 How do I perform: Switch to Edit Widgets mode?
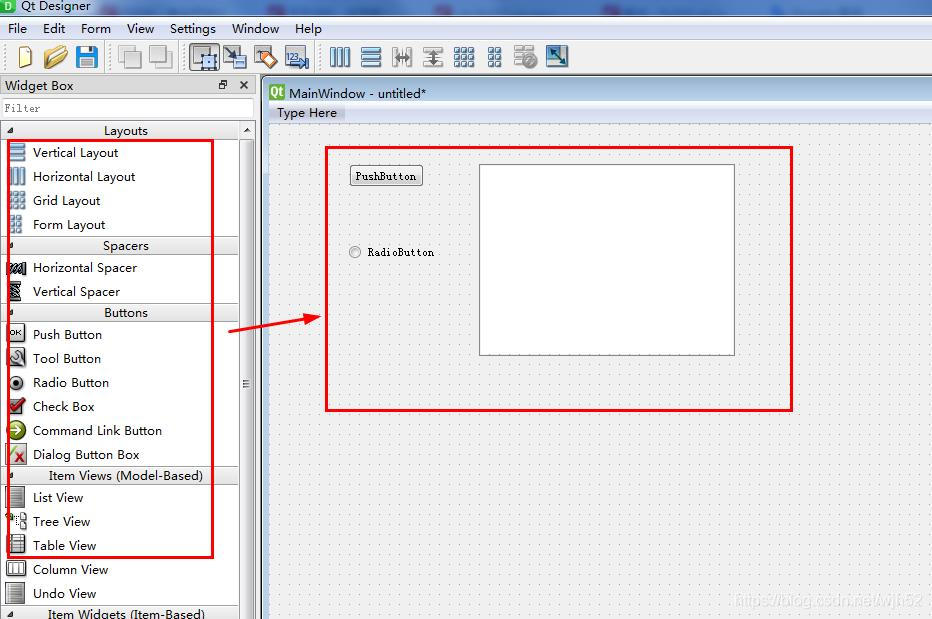click(x=204, y=57)
